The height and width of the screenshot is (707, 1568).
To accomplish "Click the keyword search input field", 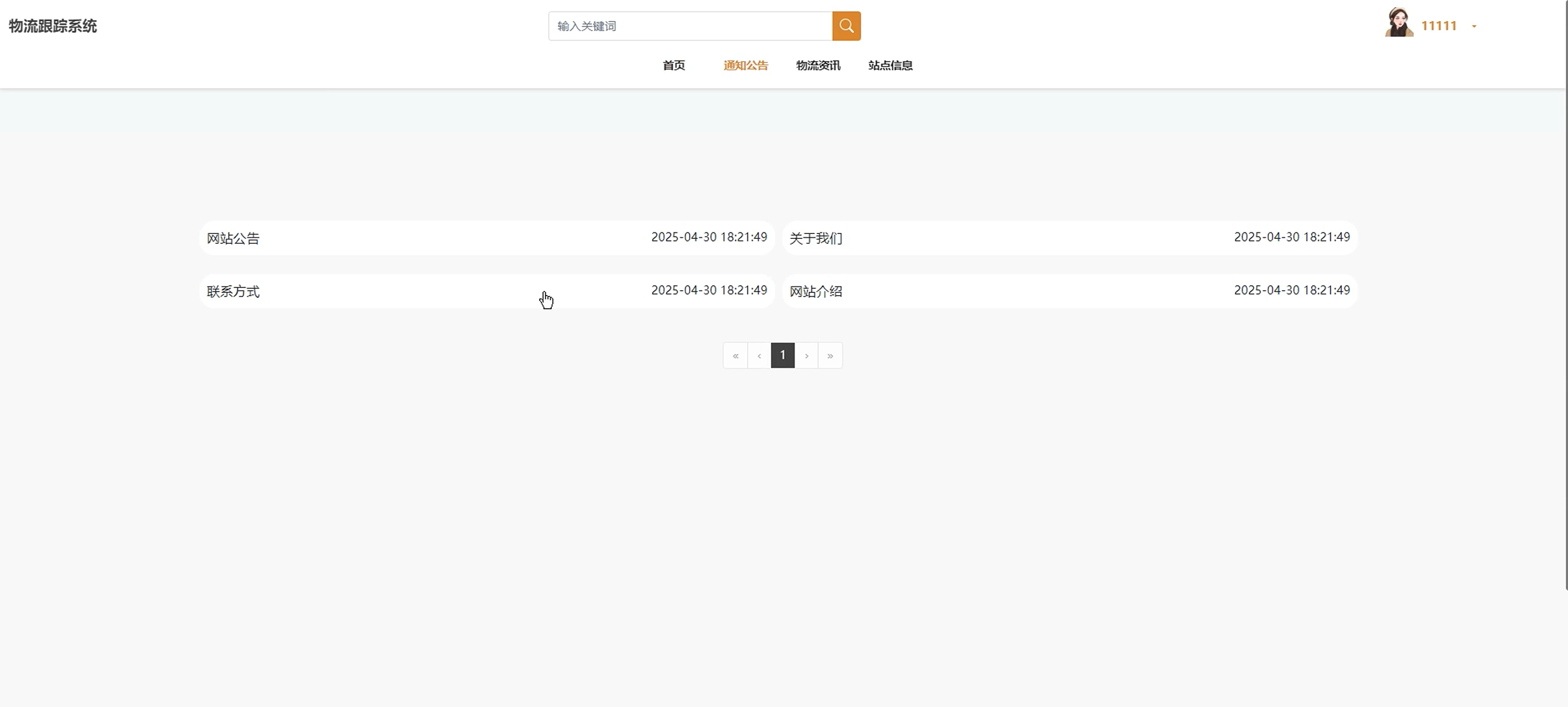I will pyautogui.click(x=690, y=26).
